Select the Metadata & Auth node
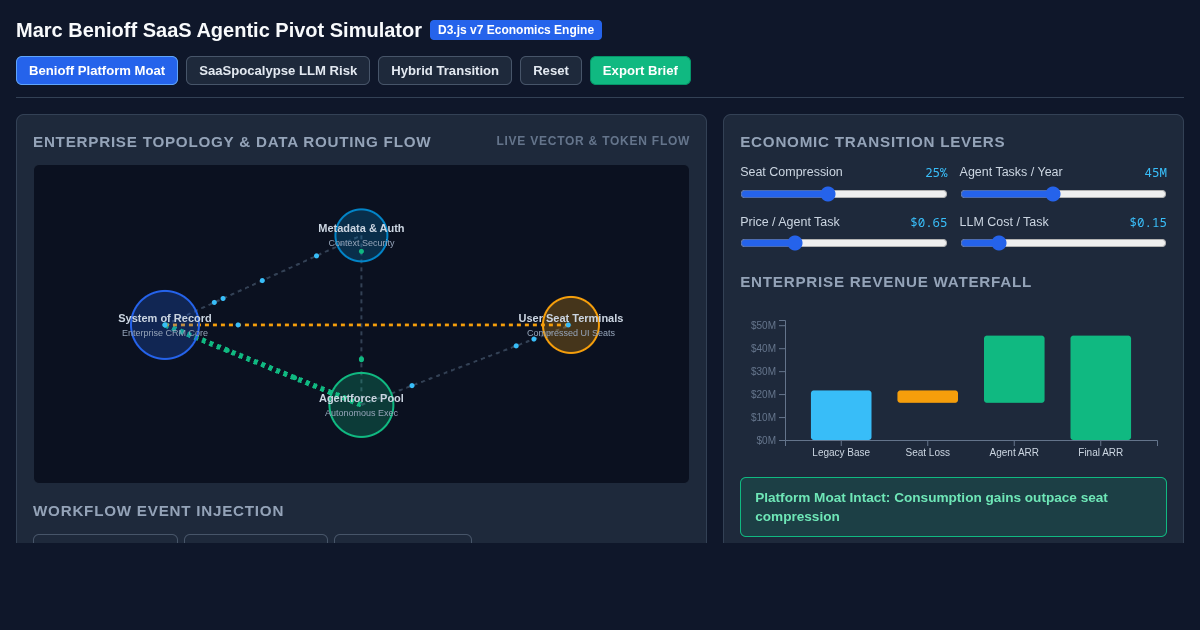1200x630 pixels. tap(361, 236)
